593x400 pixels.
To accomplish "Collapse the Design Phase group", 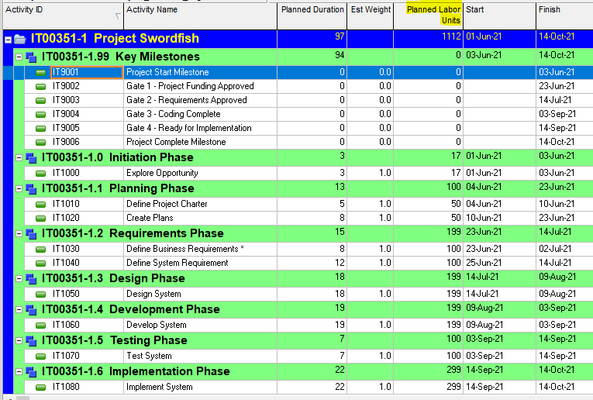I will [x=19, y=279].
